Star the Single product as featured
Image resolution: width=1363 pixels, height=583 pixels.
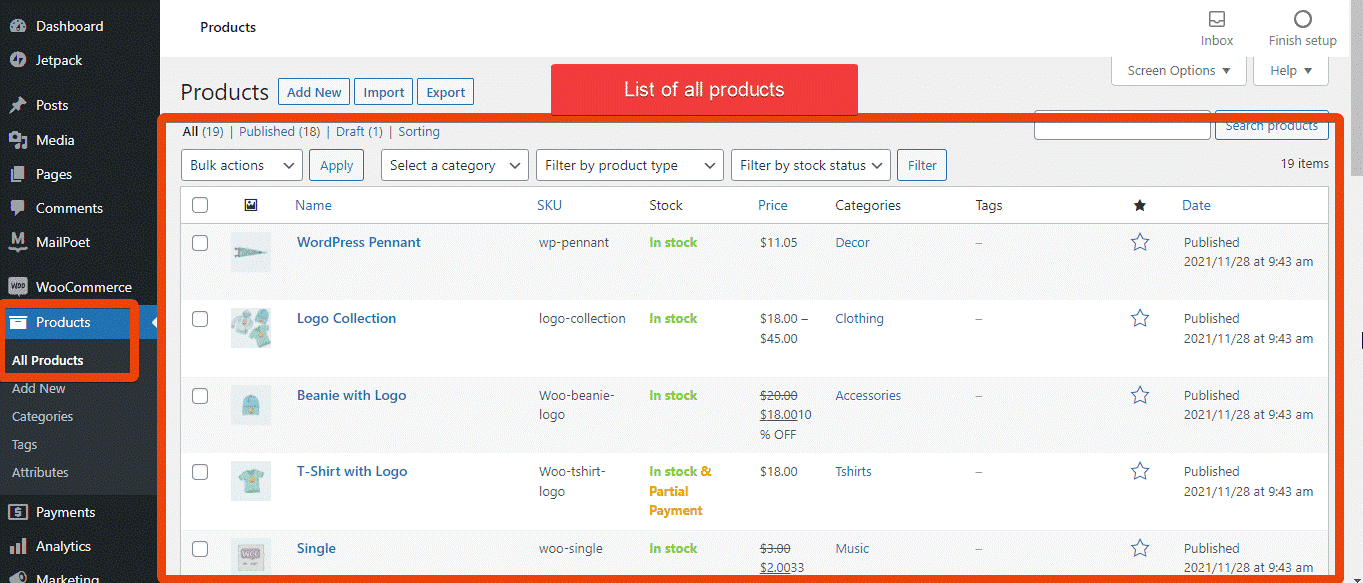click(x=1140, y=548)
